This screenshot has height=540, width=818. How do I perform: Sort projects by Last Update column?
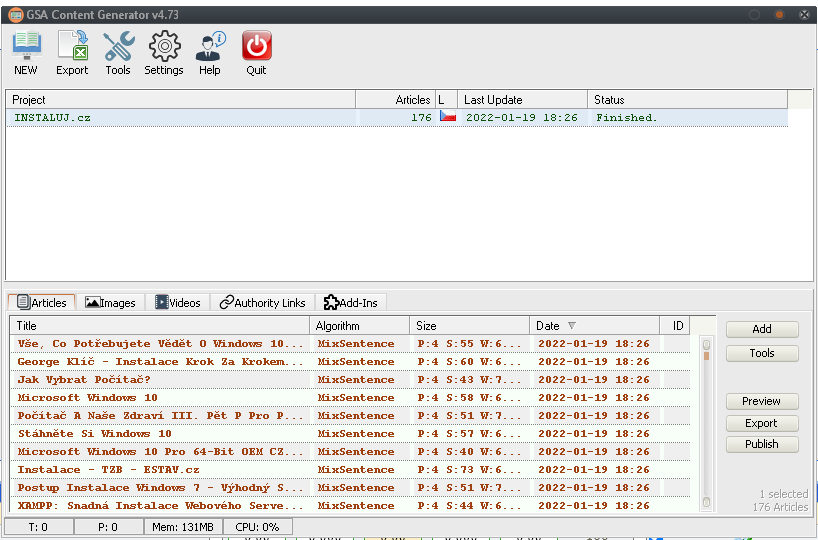point(521,100)
